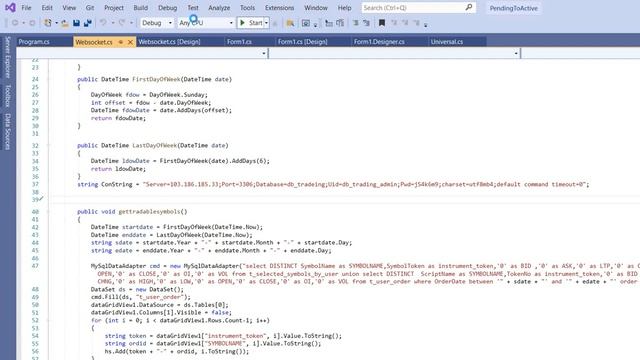Click the first icon right of the screenshot-style icon's arrow

329,23
